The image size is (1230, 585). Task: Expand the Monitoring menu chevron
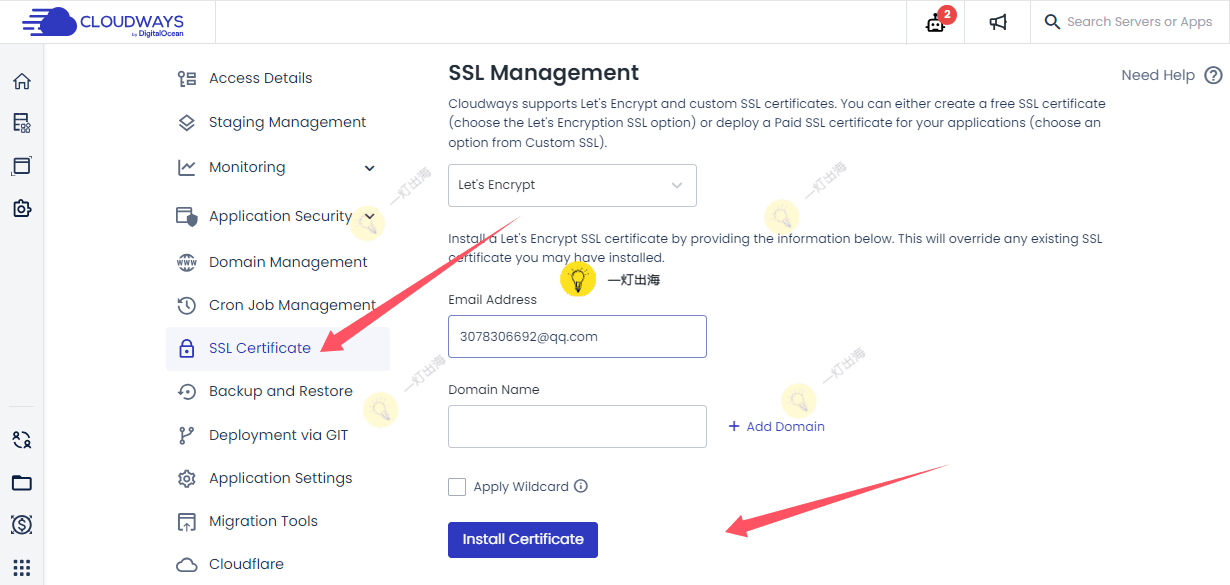pyautogui.click(x=369, y=168)
